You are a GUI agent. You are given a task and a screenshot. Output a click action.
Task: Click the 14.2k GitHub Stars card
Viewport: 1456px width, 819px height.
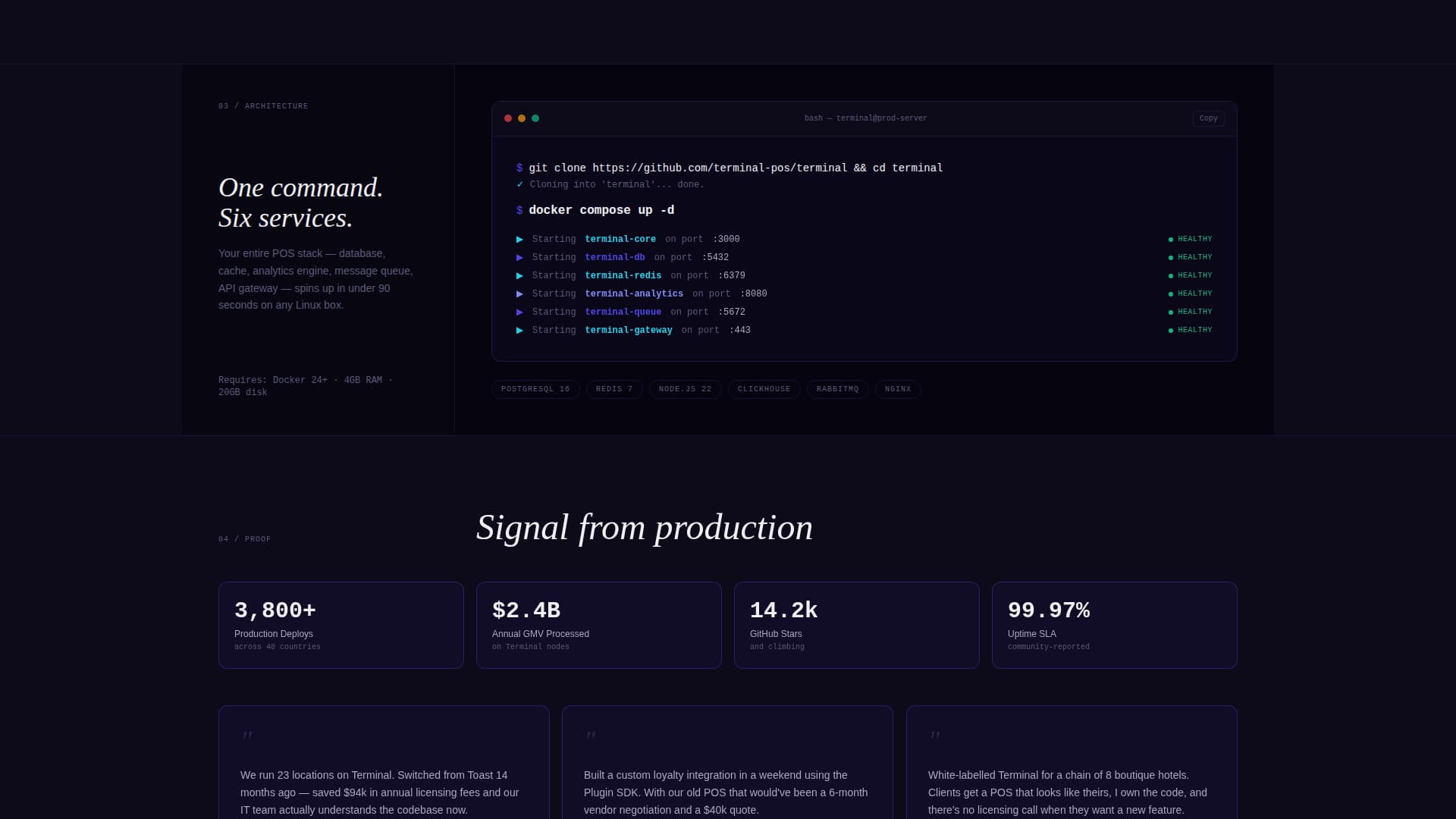(856, 625)
